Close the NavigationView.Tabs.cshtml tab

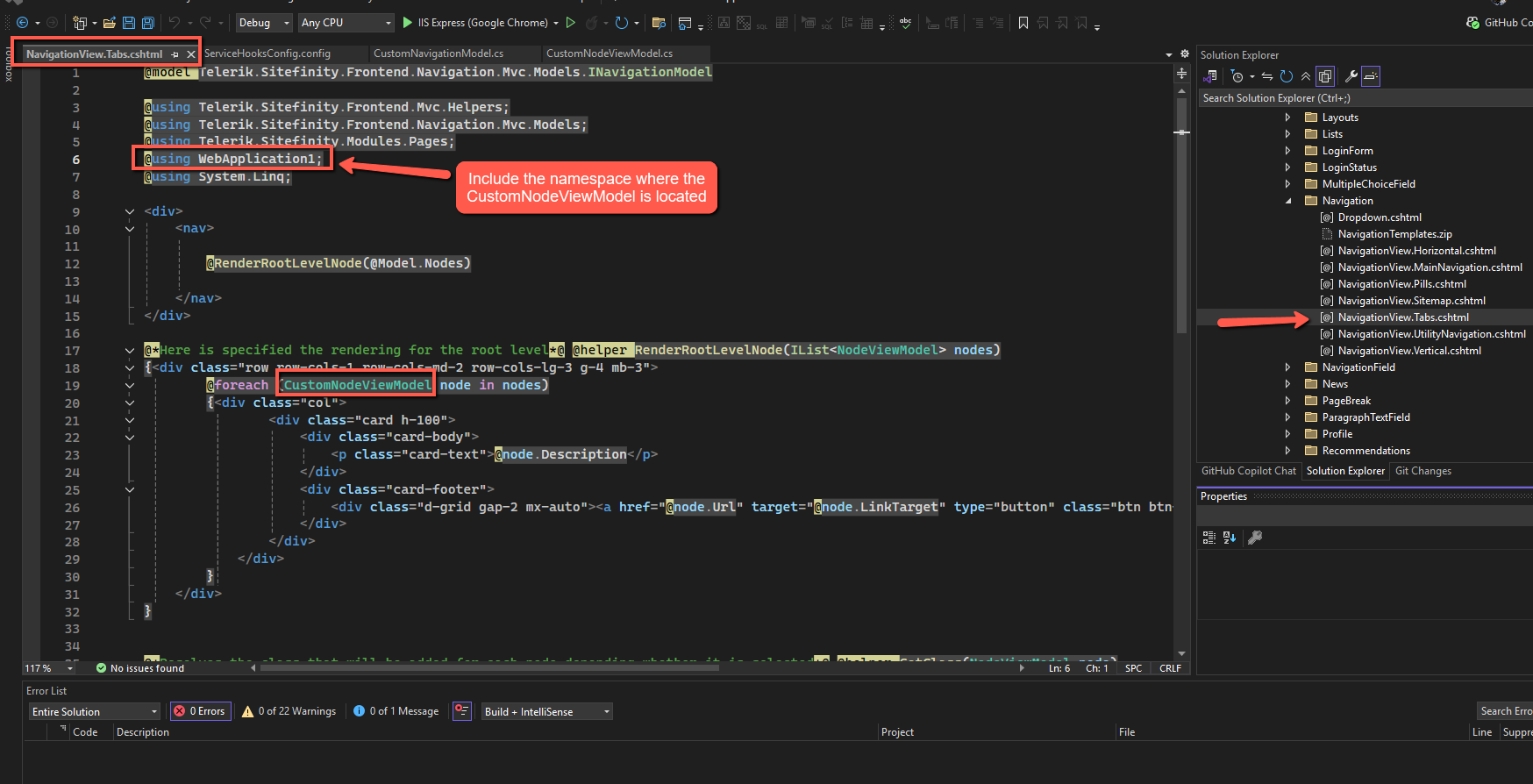pyautogui.click(x=191, y=54)
